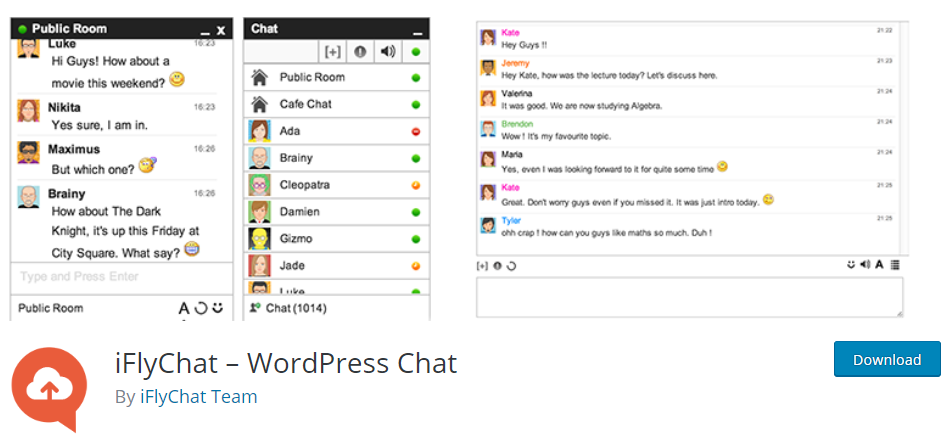Click Cleopatra's avatar in the user list
This screenshot has height=448, width=945.
(x=259, y=185)
